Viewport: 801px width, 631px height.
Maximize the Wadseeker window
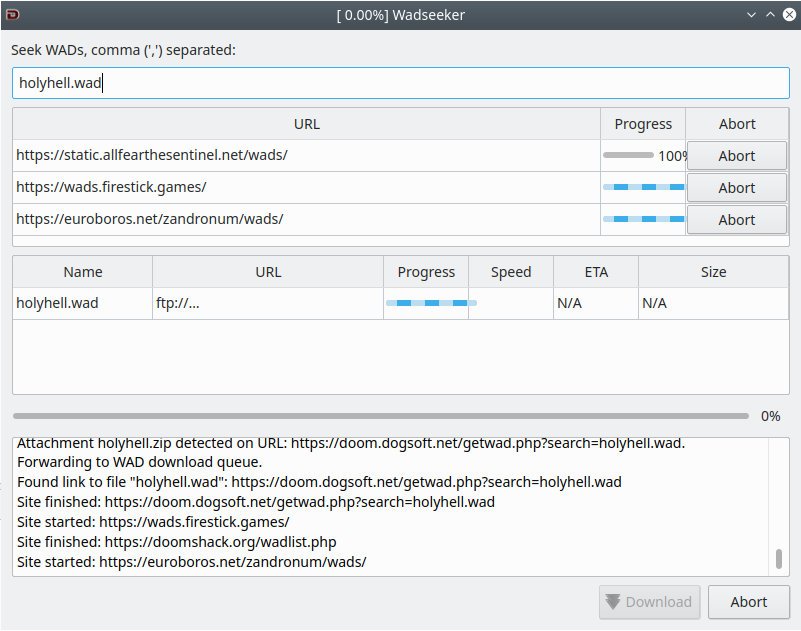pyautogui.click(x=770, y=15)
